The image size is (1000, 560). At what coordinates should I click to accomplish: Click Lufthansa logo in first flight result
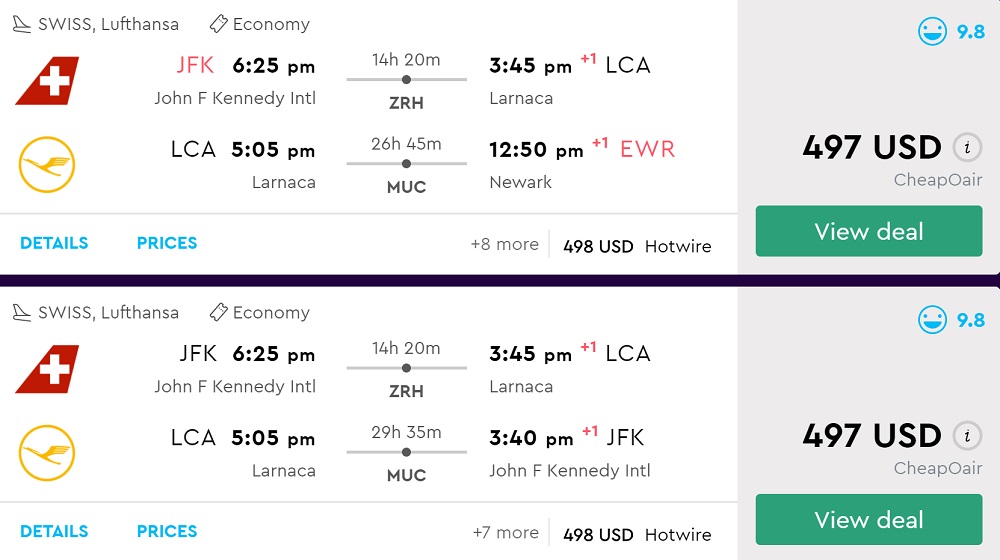[x=47, y=165]
